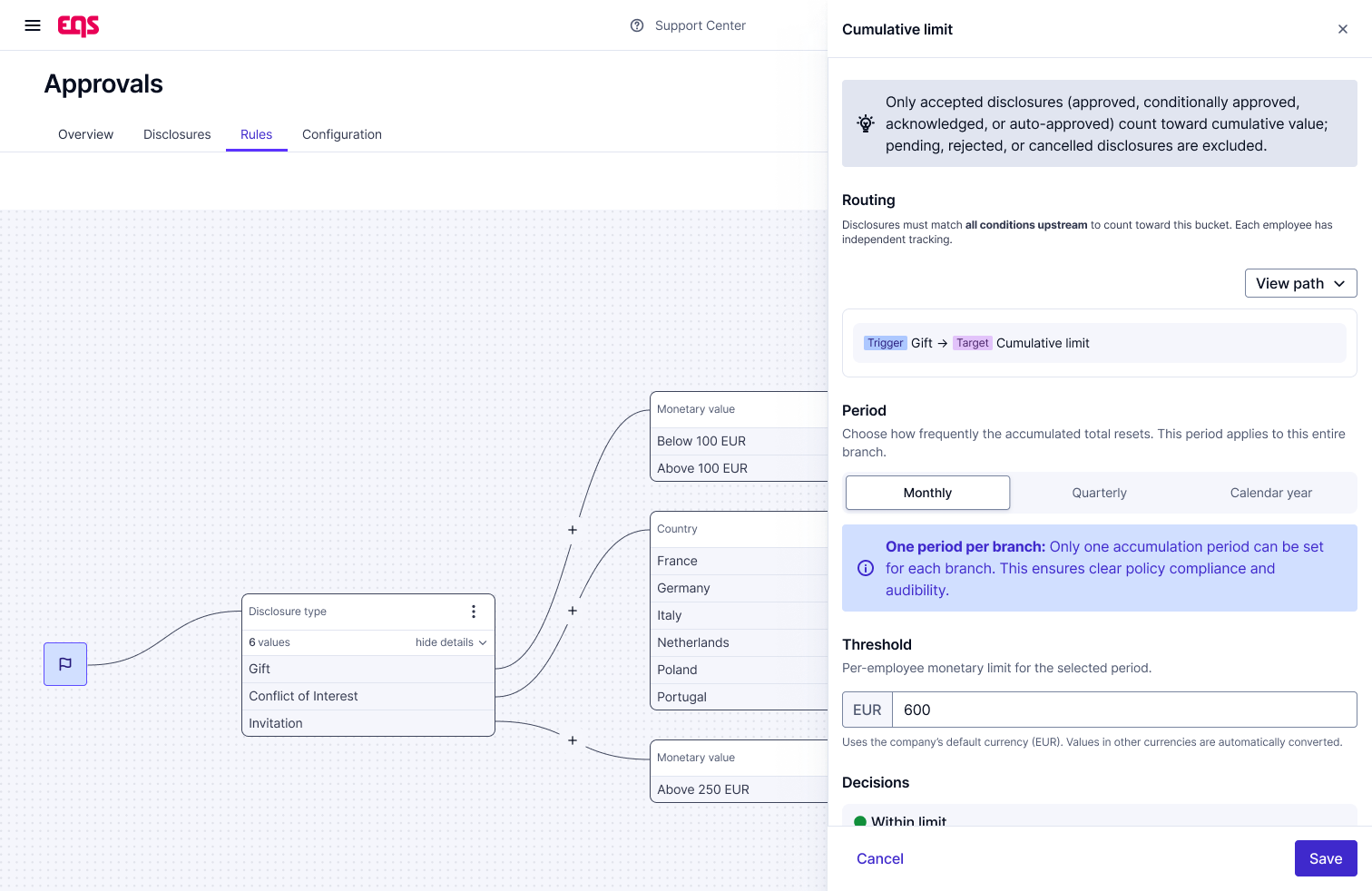1372x891 pixels.
Task: Click the Italy country row
Action: point(740,615)
